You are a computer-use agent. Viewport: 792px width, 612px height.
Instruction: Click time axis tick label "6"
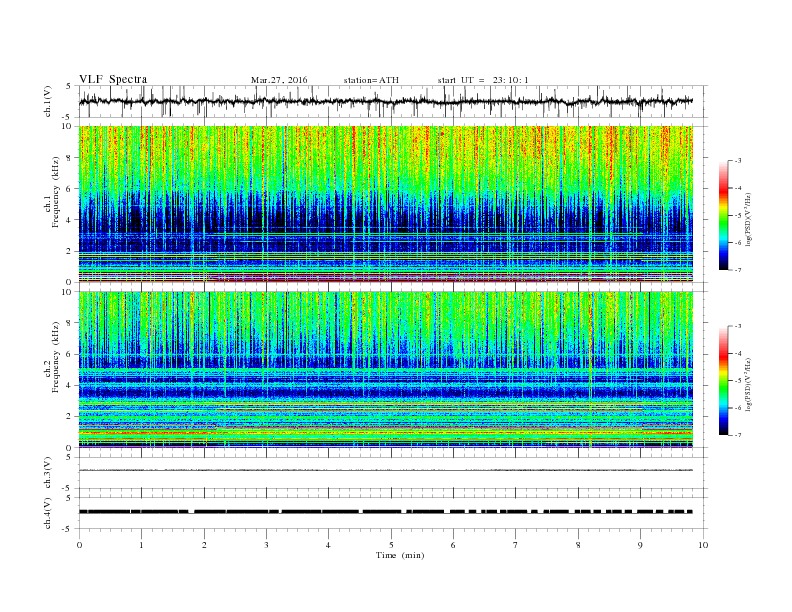pos(453,545)
